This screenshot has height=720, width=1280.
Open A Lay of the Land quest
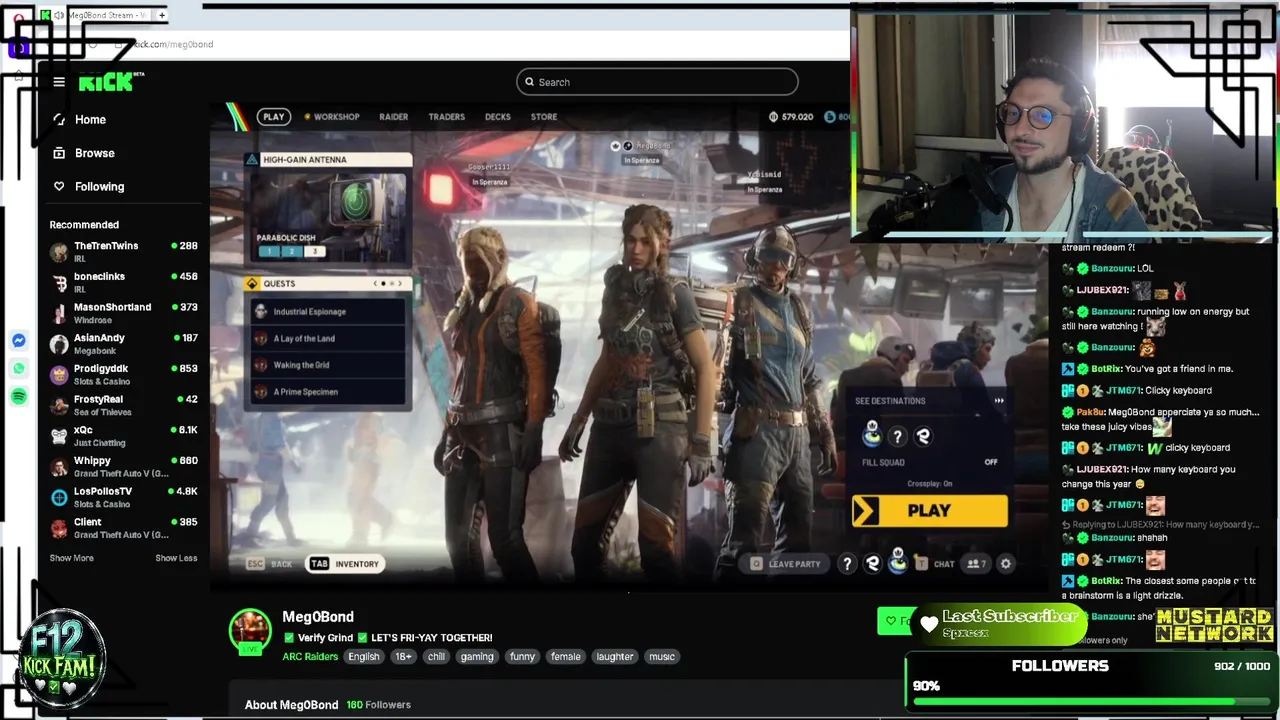(x=329, y=338)
